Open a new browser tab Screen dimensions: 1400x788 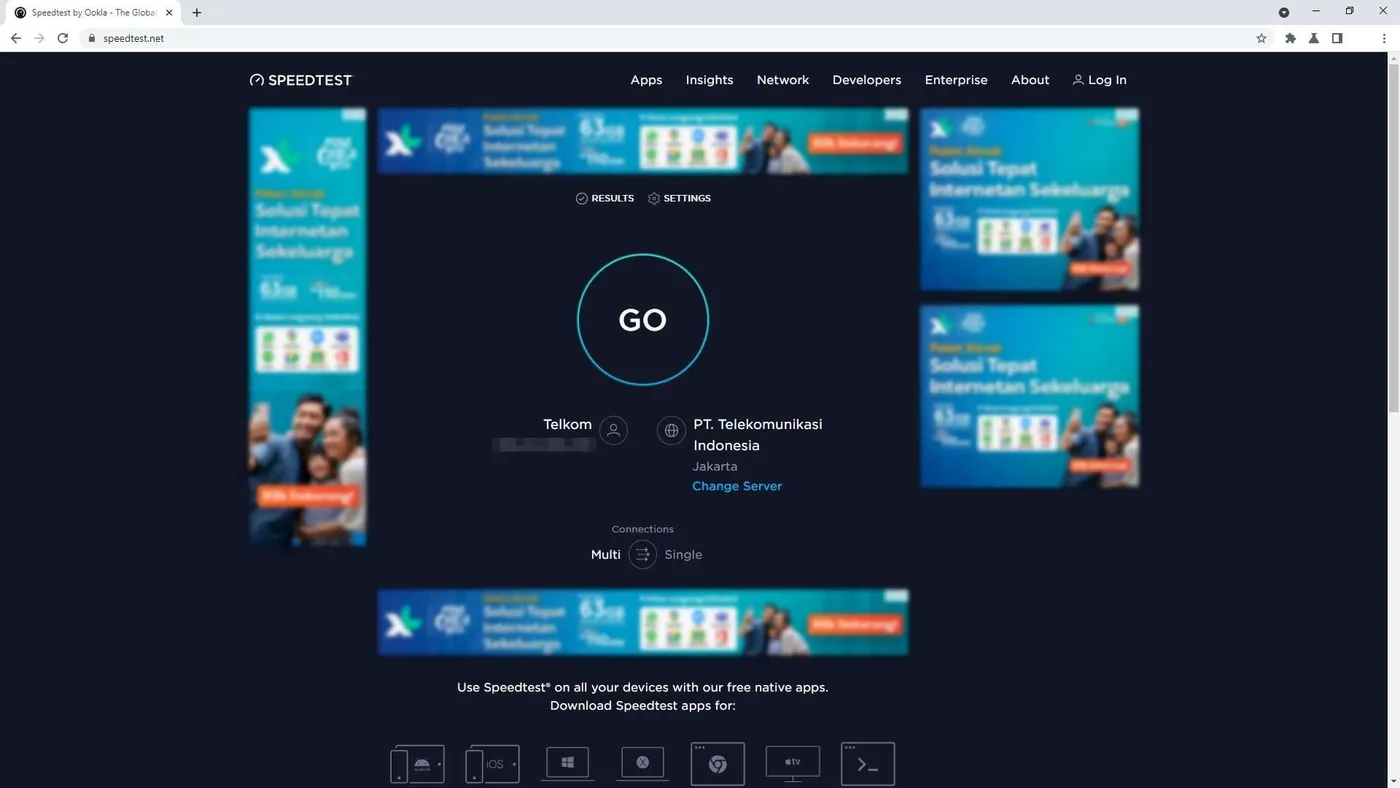[197, 13]
